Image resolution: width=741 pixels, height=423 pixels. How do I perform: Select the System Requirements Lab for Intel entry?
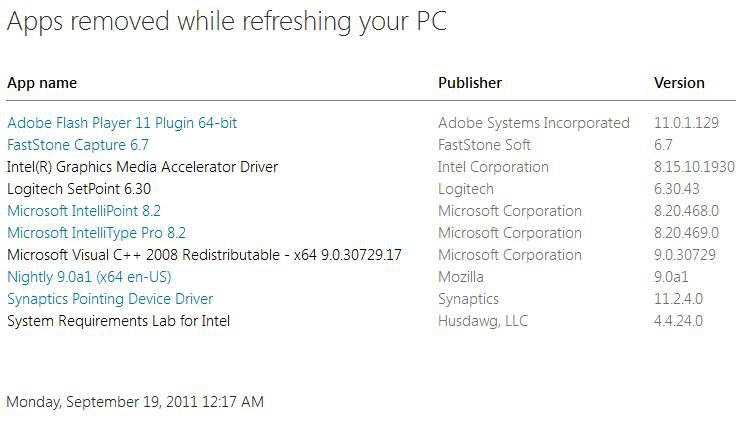119,321
